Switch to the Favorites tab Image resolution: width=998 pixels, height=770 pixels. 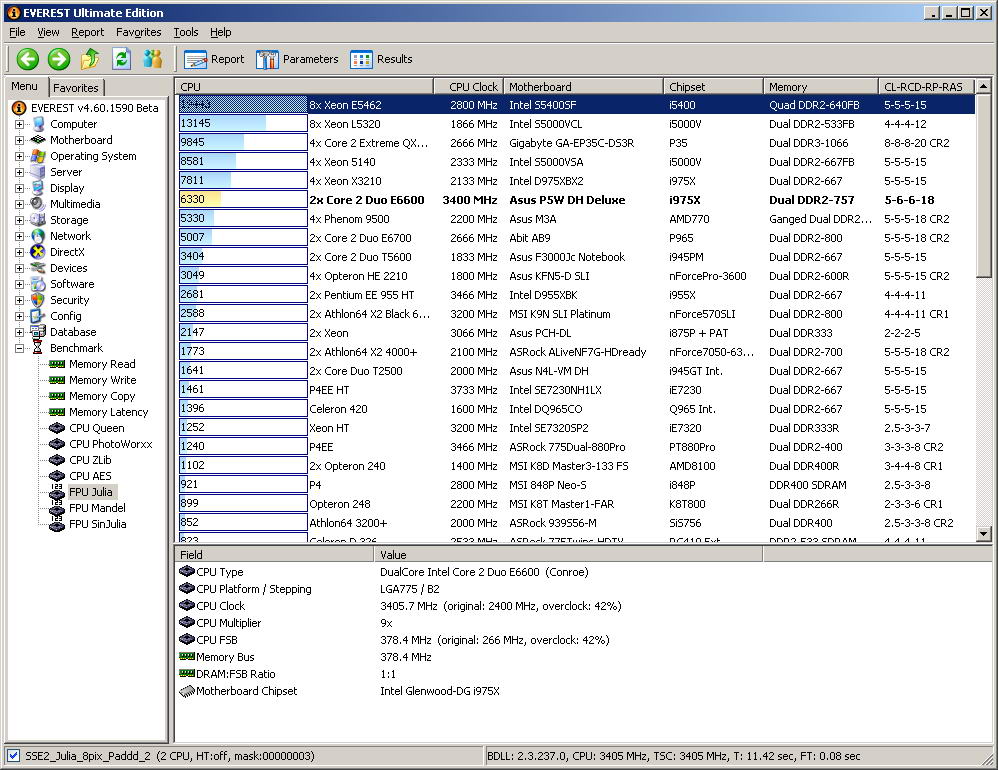tap(76, 88)
